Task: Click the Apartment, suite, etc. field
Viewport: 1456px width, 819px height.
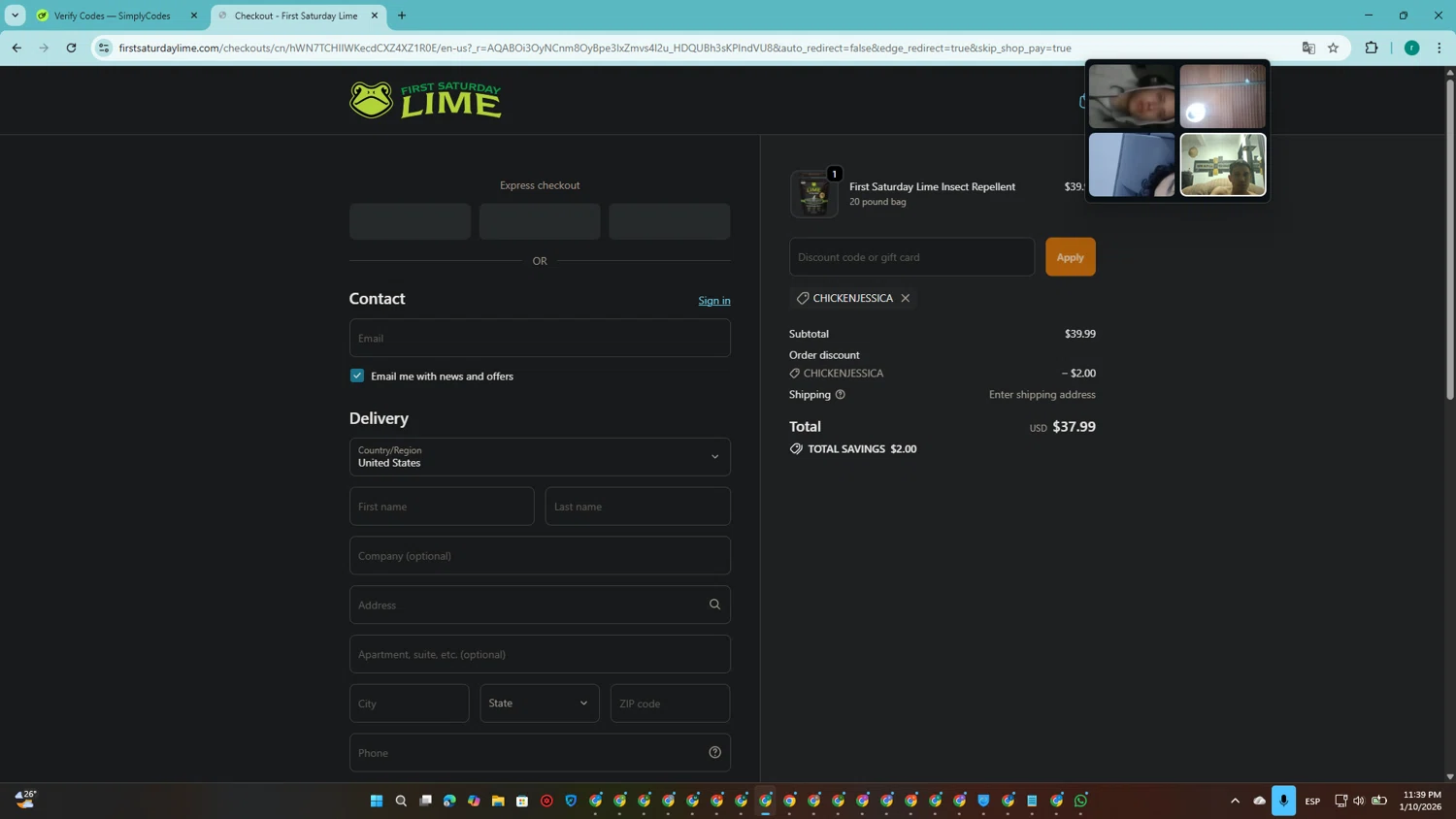Action: pos(540,654)
